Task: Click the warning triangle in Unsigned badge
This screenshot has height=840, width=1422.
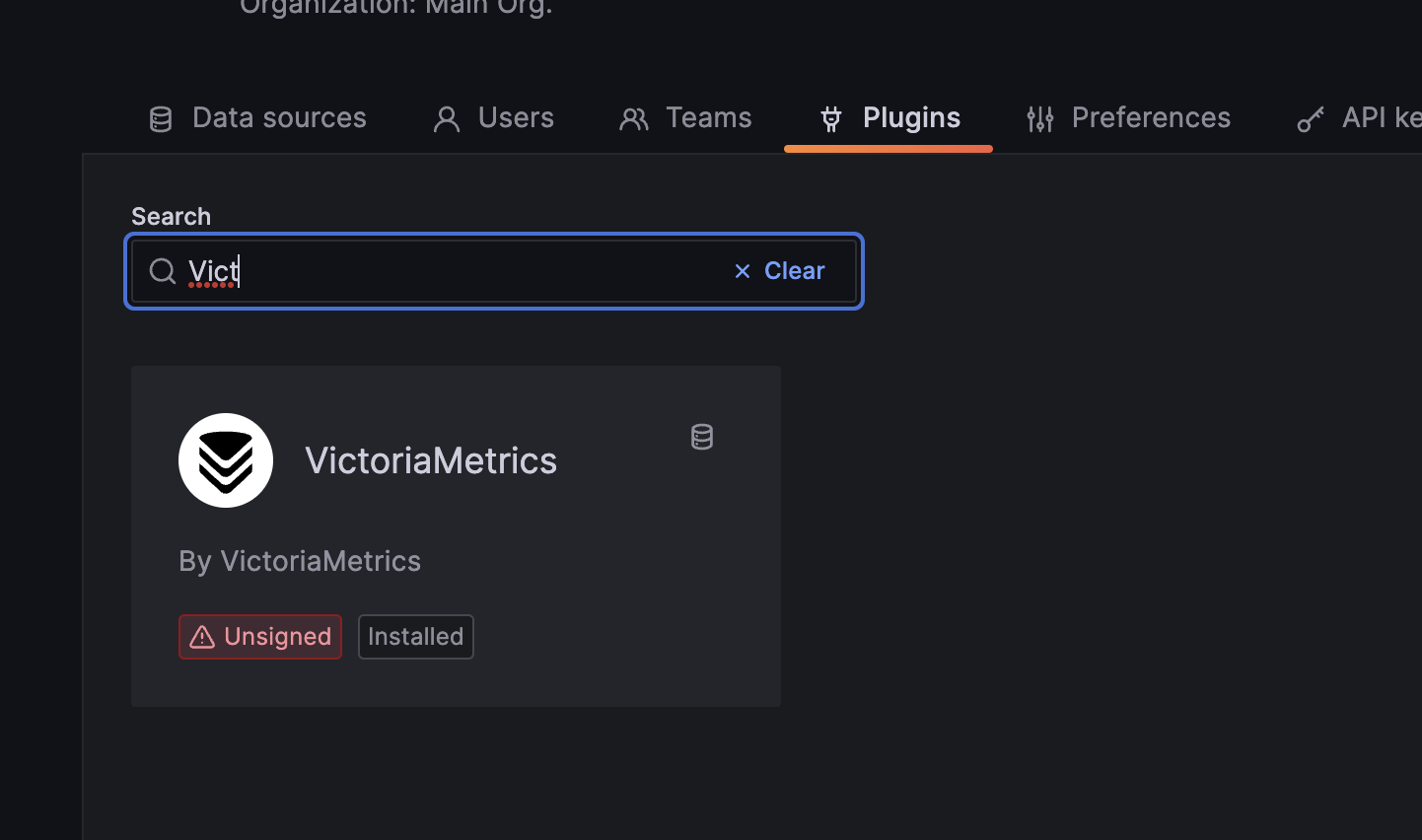Action: (202, 637)
